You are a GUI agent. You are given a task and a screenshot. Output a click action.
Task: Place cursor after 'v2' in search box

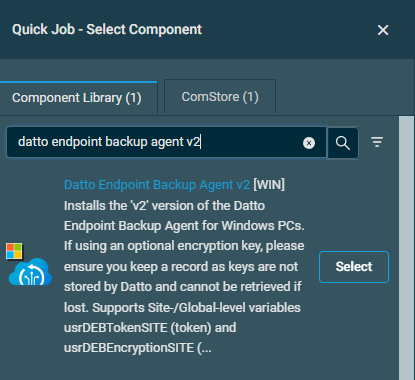click(x=200, y=142)
